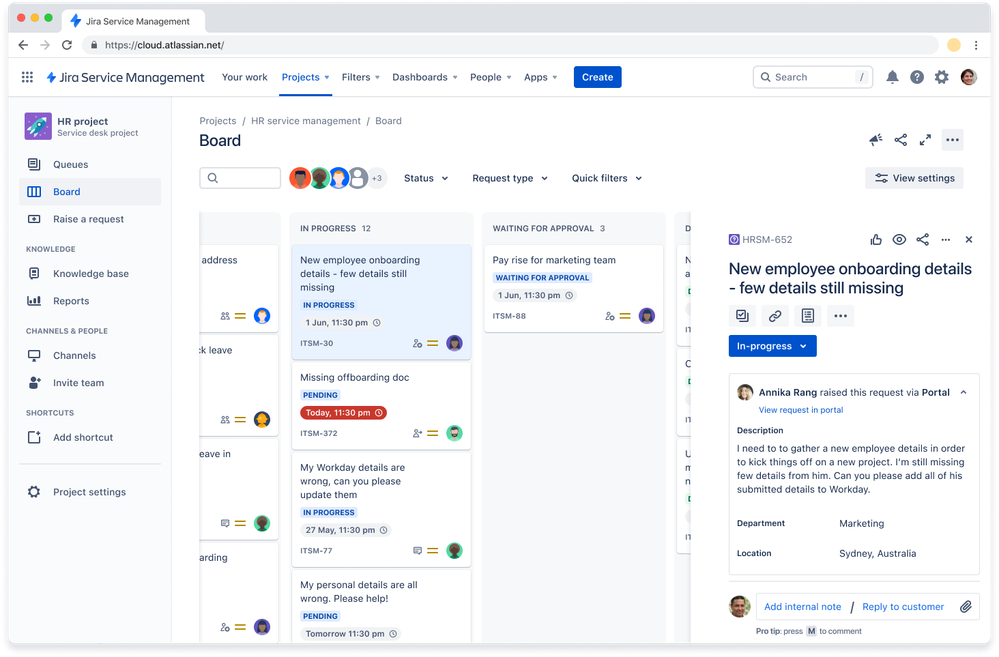Screen dimensions: 999x657
Task: Open notifications from the bell icon
Action: 892,77
